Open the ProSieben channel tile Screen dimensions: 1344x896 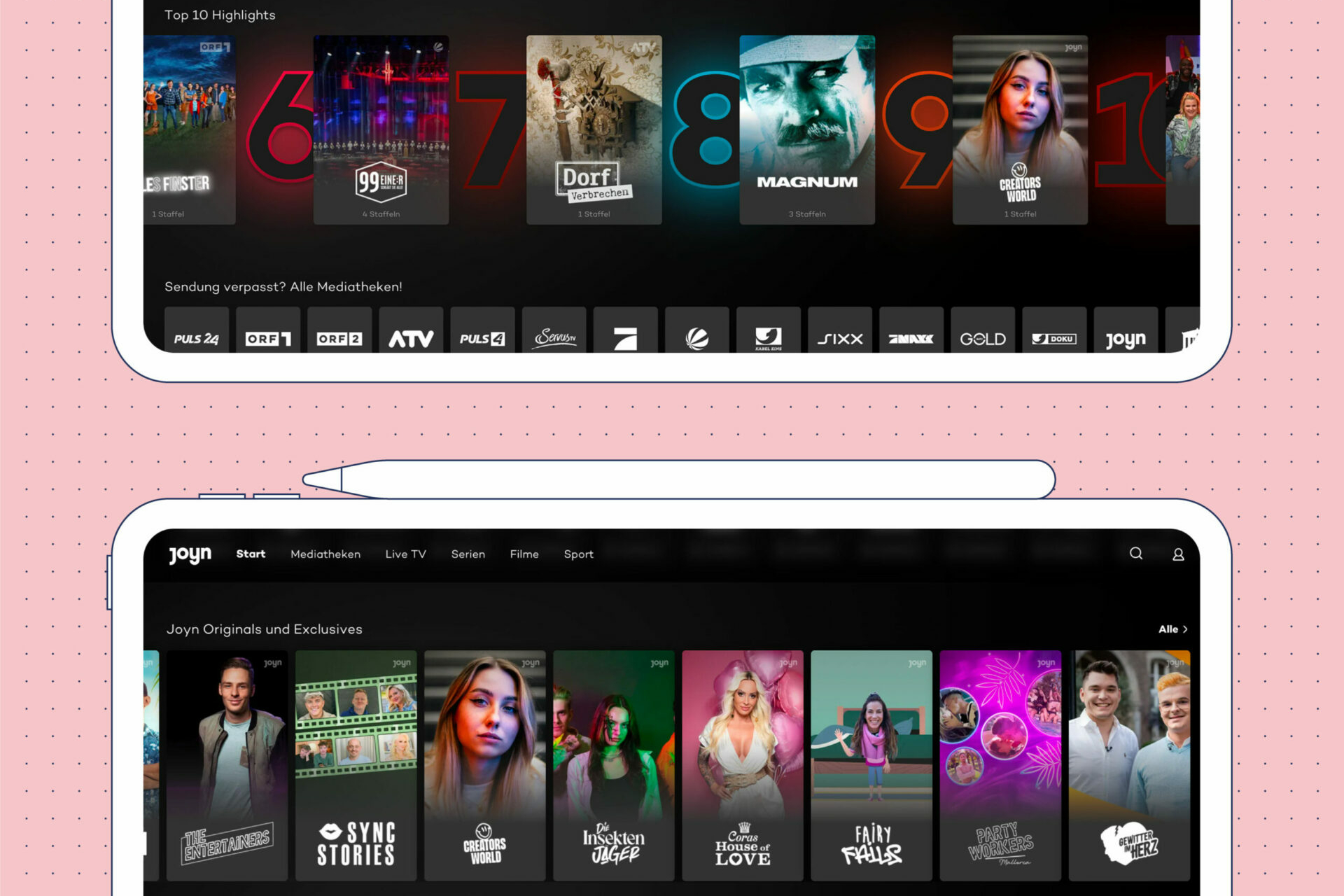pos(625,330)
